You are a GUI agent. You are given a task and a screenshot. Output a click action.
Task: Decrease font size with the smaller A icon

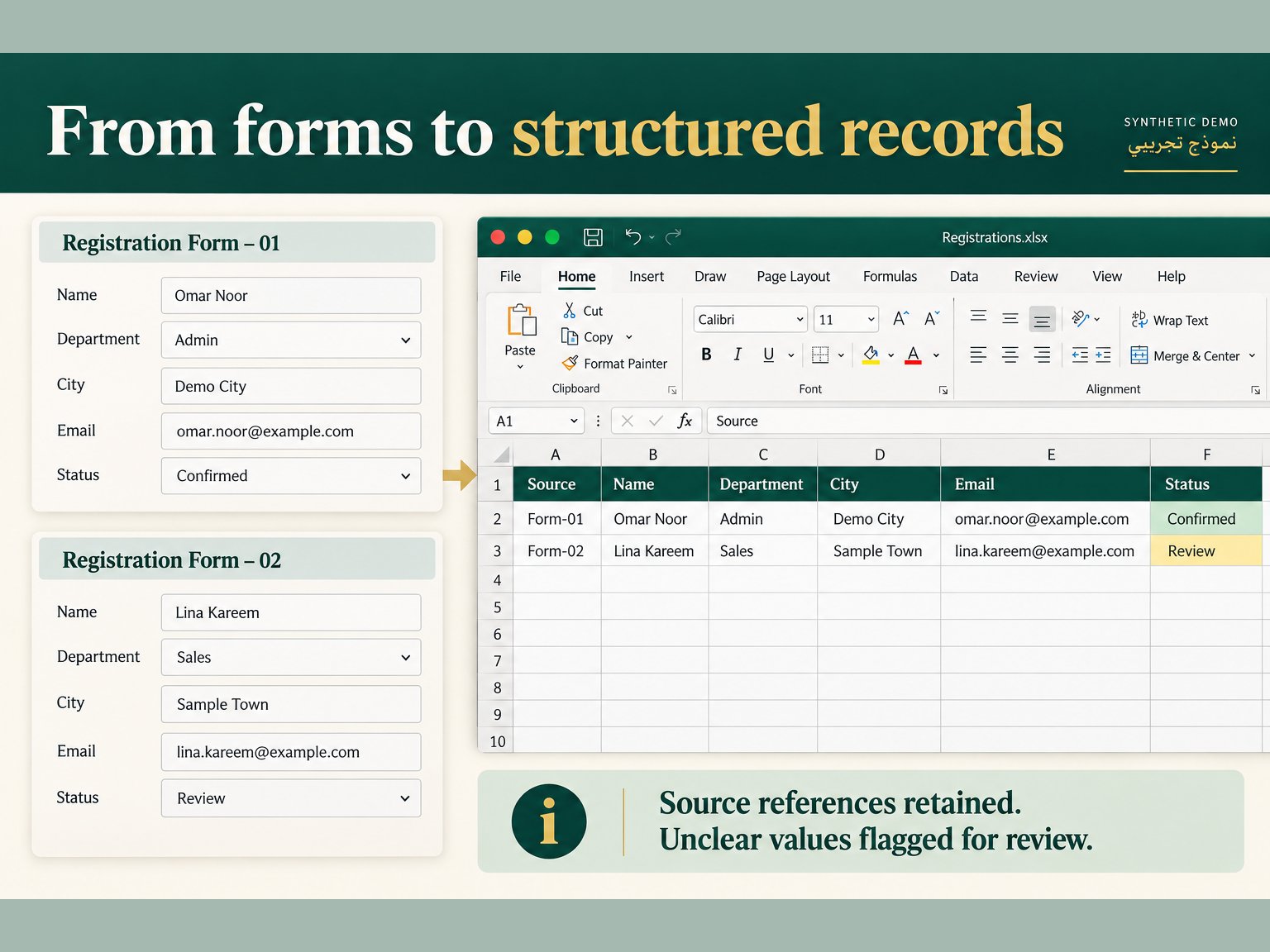(x=932, y=319)
